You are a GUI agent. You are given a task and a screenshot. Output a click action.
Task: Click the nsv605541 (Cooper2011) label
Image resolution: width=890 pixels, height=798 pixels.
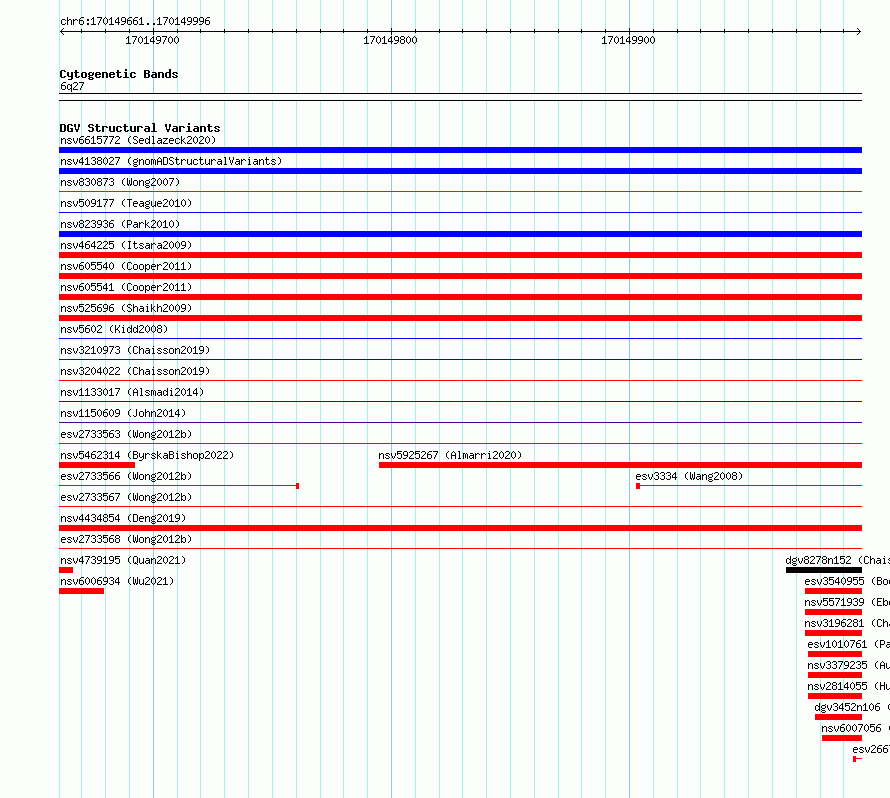point(126,287)
